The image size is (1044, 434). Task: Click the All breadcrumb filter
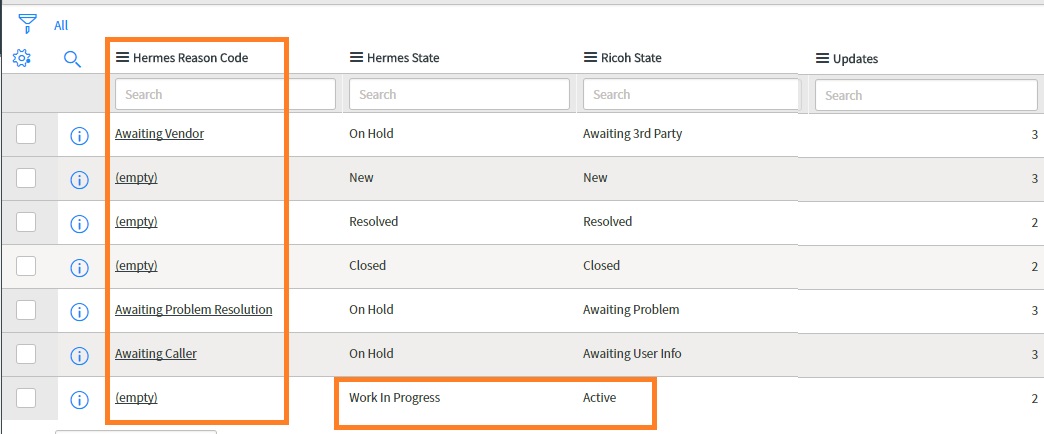coord(61,25)
